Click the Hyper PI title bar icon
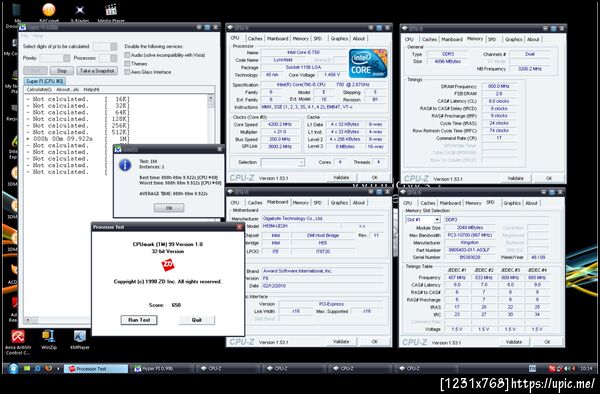This screenshot has width=600, height=394. [x=23, y=28]
